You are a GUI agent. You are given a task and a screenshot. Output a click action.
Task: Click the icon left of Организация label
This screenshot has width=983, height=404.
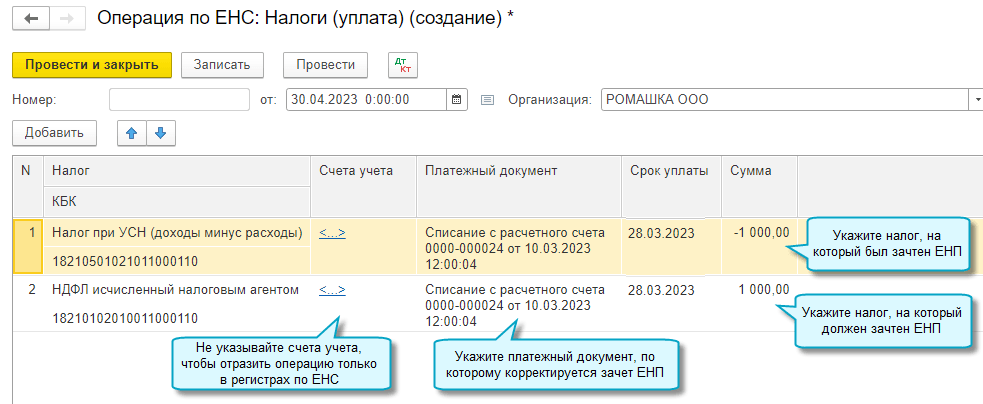click(488, 100)
